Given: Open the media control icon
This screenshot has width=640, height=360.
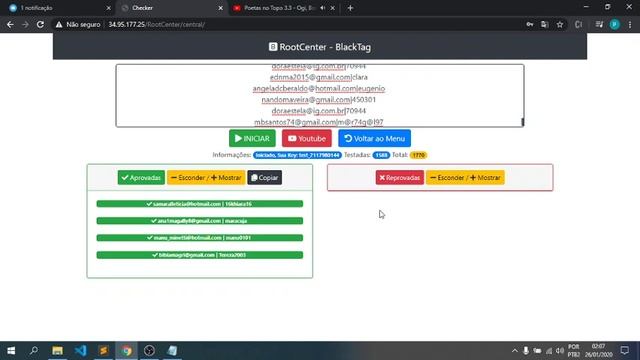Looking at the screenshot, I should click(x=599, y=24).
